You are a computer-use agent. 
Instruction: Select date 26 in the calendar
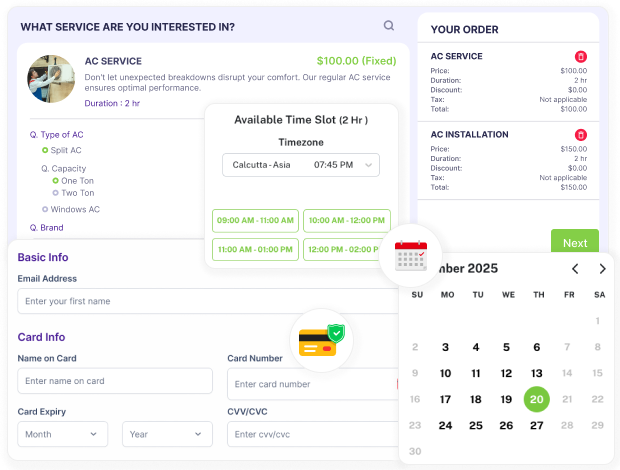pos(506,425)
